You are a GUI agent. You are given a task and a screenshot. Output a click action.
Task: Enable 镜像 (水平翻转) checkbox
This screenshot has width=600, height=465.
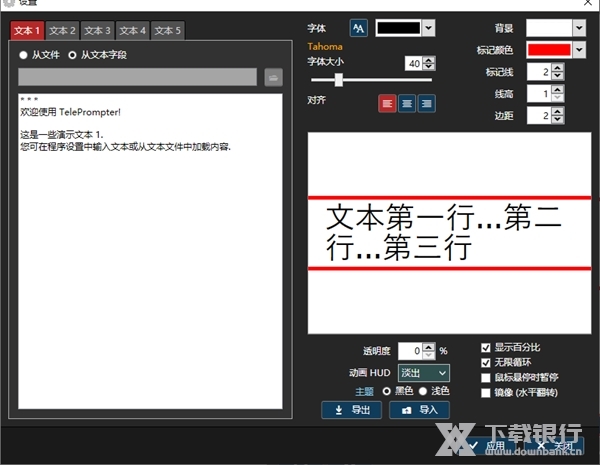coord(486,393)
